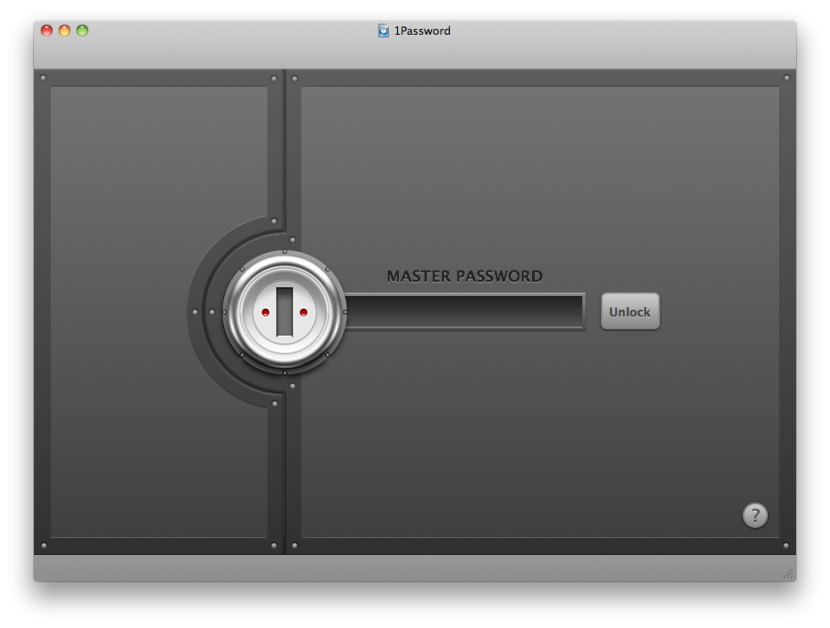Image resolution: width=830 pixels, height=628 pixels.
Task: Click the left red dot on the lock dial
Action: pos(266,312)
